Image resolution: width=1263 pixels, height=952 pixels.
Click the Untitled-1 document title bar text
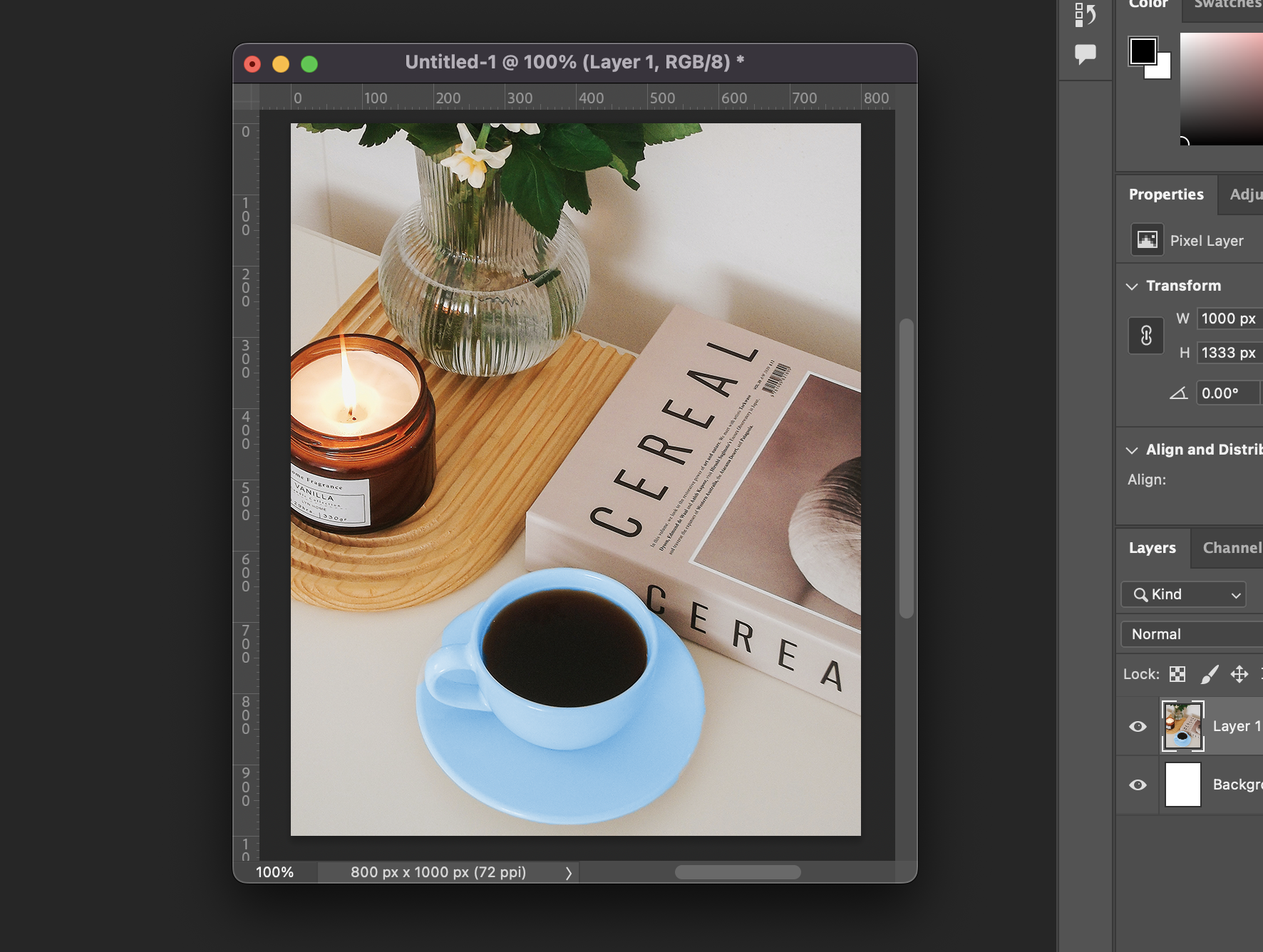pos(574,62)
